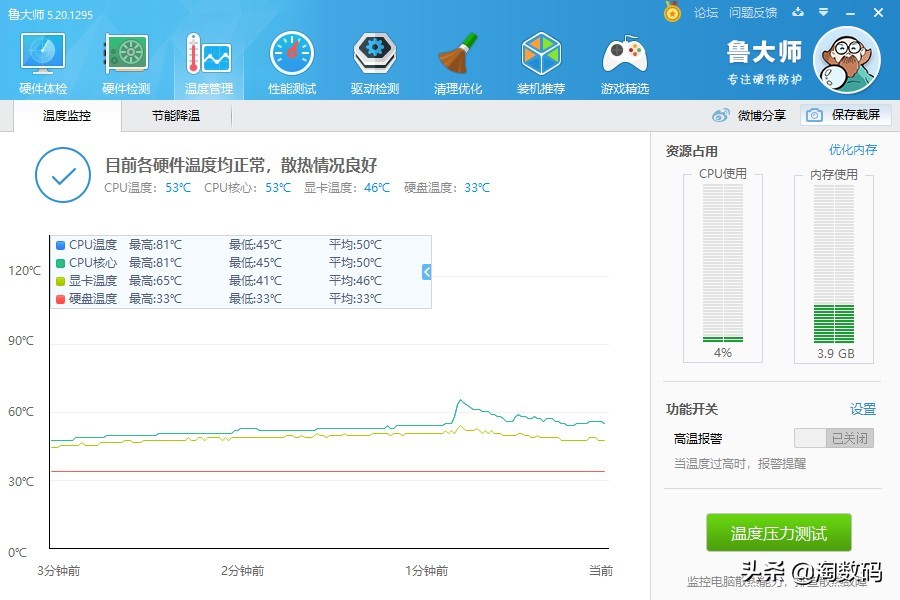The width and height of the screenshot is (900, 600).
Task: Toggle the blue CPU温度 legend marker
Action: click(x=62, y=244)
